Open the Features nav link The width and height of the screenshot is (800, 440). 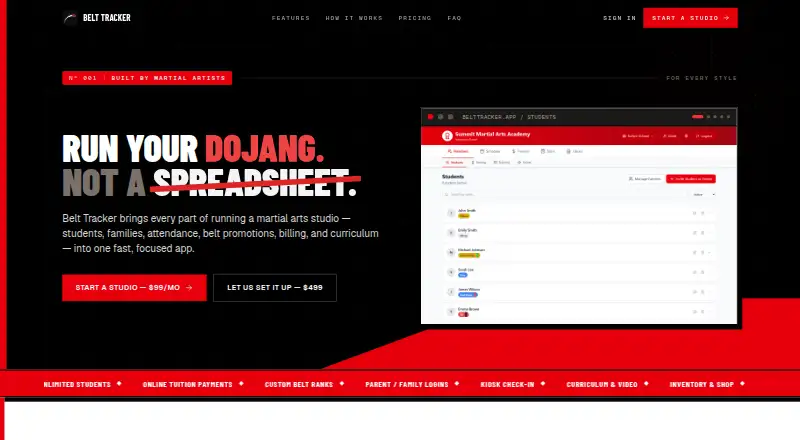pos(291,18)
